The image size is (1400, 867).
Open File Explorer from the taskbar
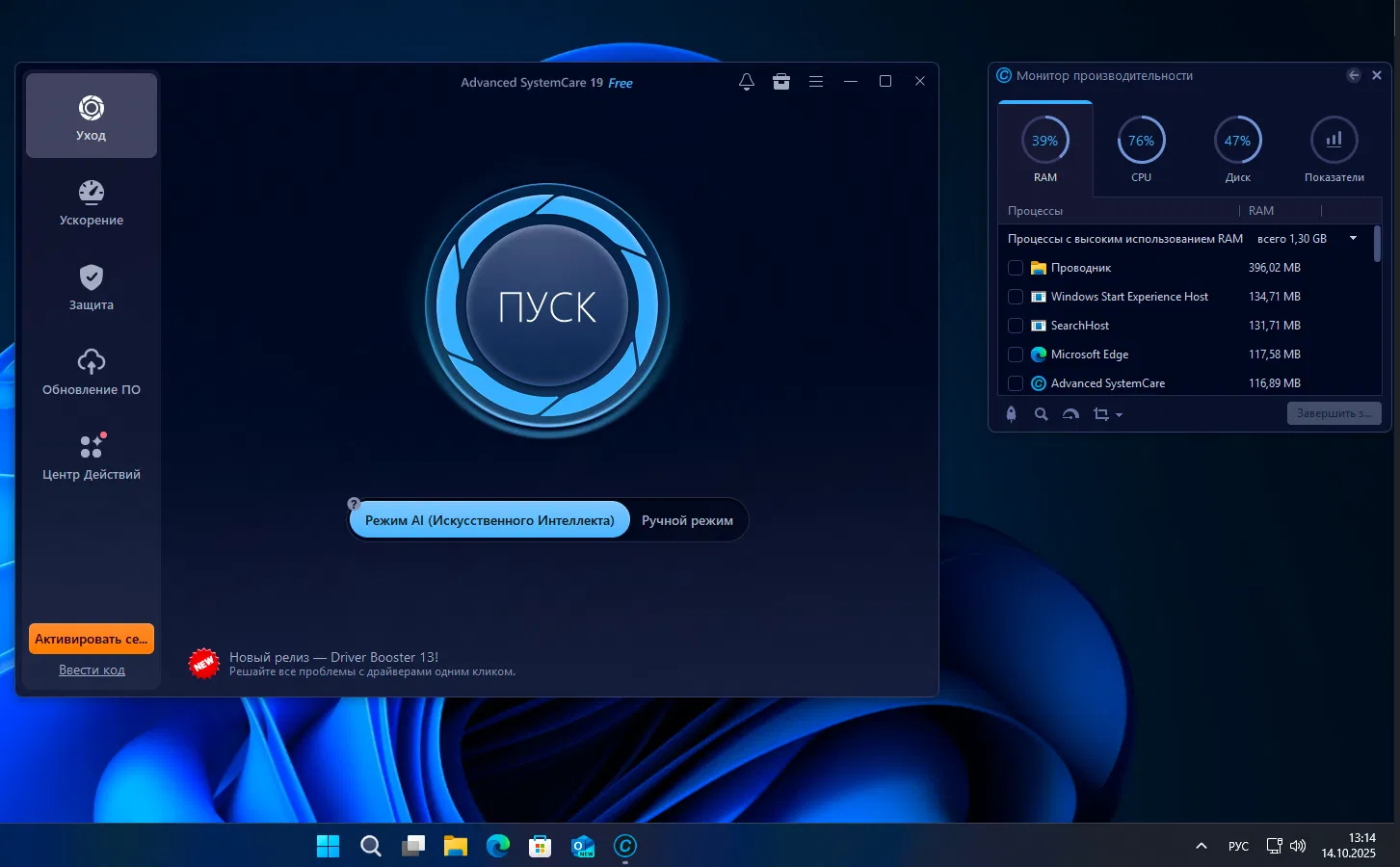pos(456,846)
